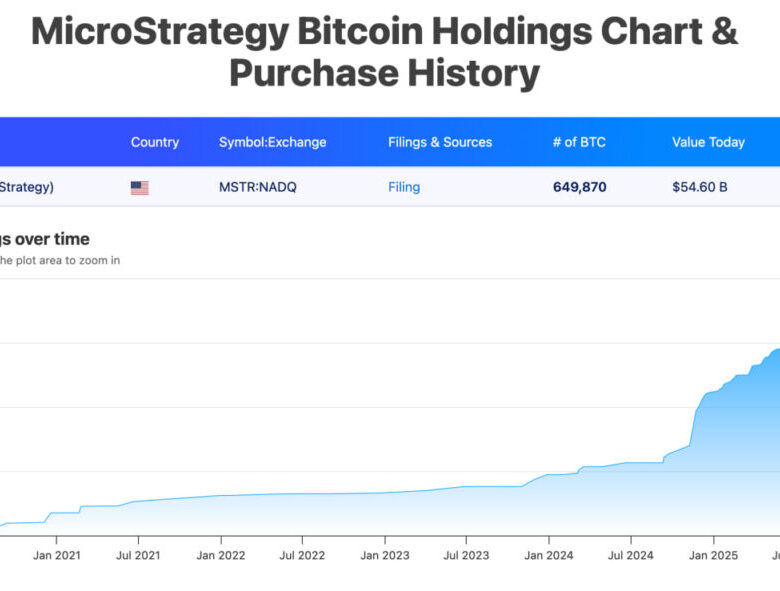The width and height of the screenshot is (780, 591).
Task: Click the Symbol:Exchange column header
Action: pyautogui.click(x=272, y=142)
